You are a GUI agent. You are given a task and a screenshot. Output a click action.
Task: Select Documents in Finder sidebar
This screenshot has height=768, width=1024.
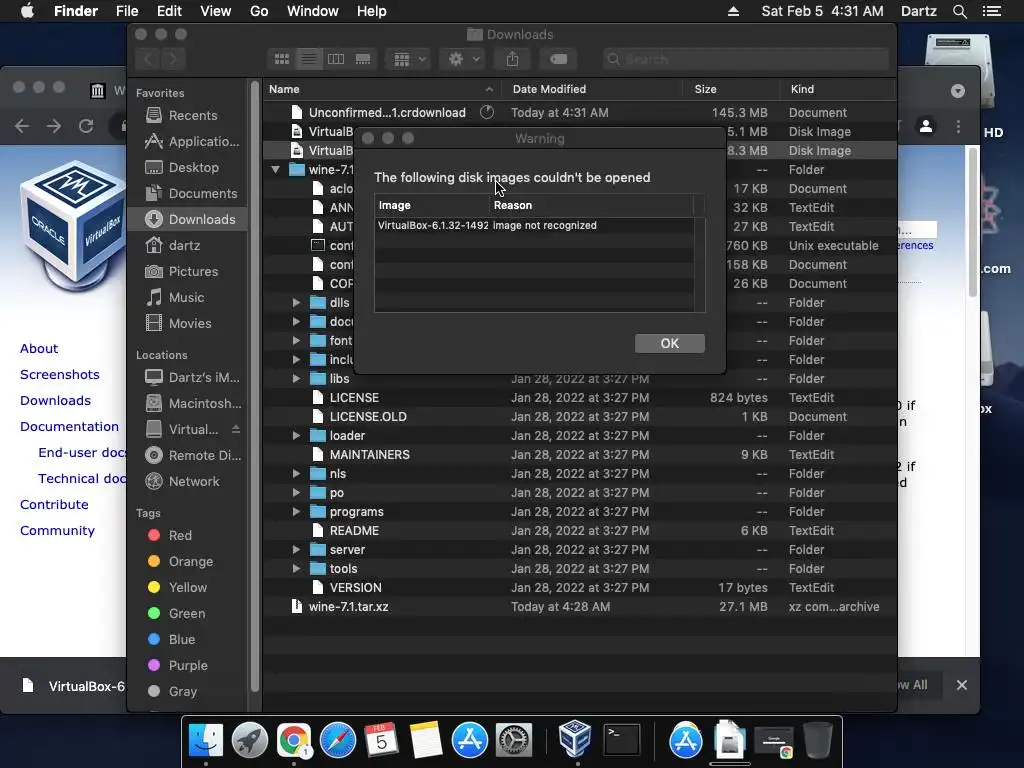click(188, 193)
